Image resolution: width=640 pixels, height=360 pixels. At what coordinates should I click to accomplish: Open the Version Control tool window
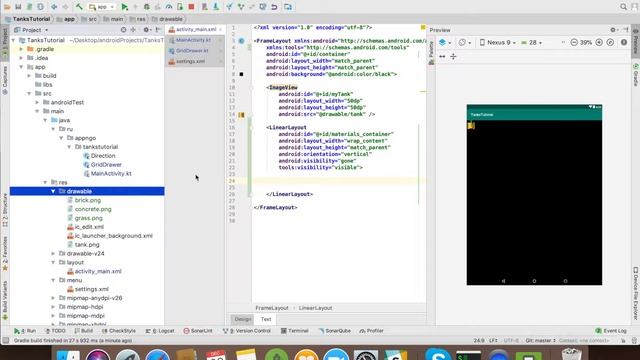pos(247,331)
